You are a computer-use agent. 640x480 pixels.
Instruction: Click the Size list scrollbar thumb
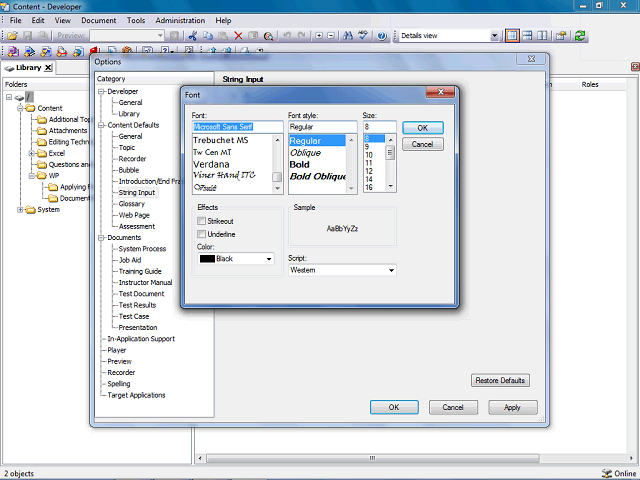pos(390,153)
